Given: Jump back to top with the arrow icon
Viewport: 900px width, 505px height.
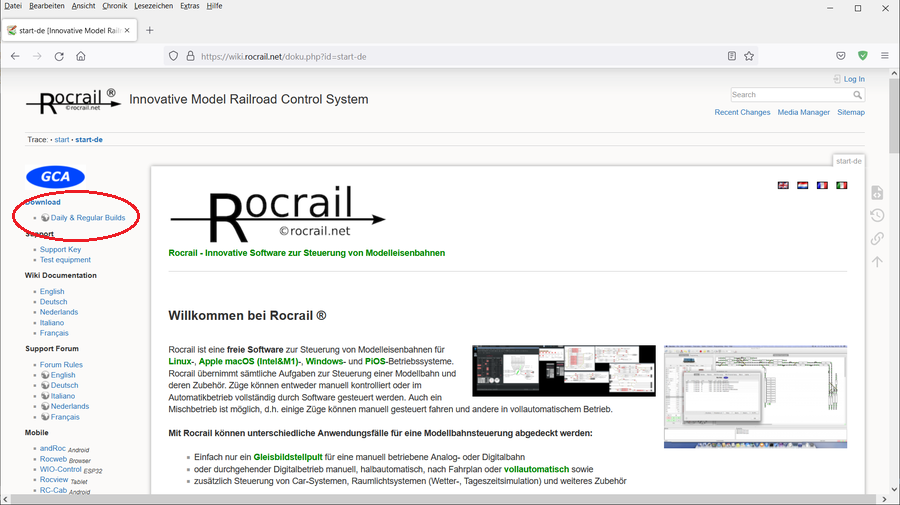Looking at the screenshot, I should pyautogui.click(x=877, y=261).
